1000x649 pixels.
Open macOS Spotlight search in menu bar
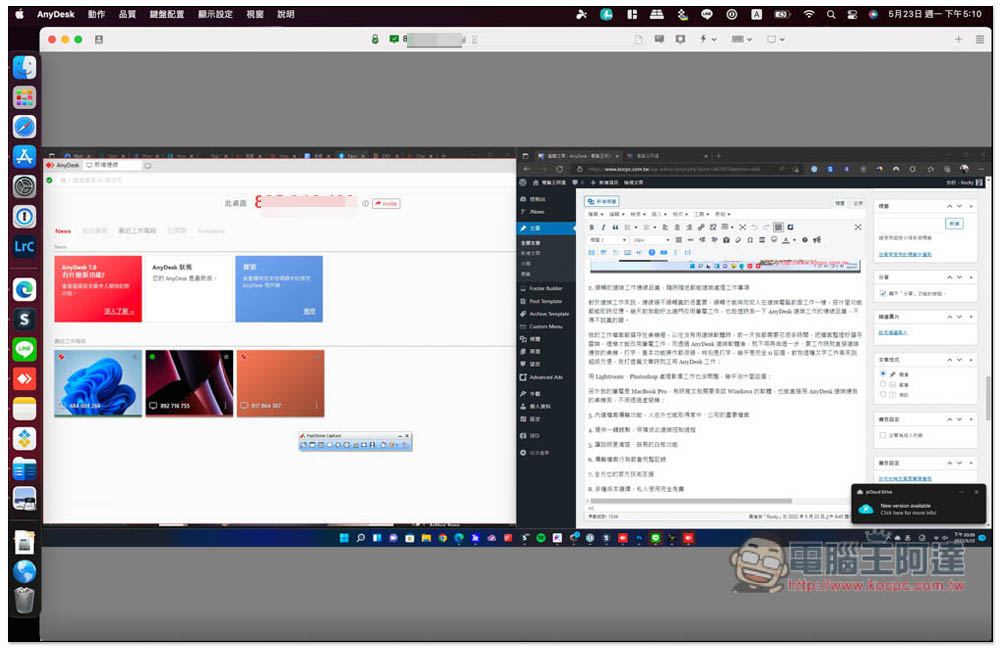[x=830, y=14]
